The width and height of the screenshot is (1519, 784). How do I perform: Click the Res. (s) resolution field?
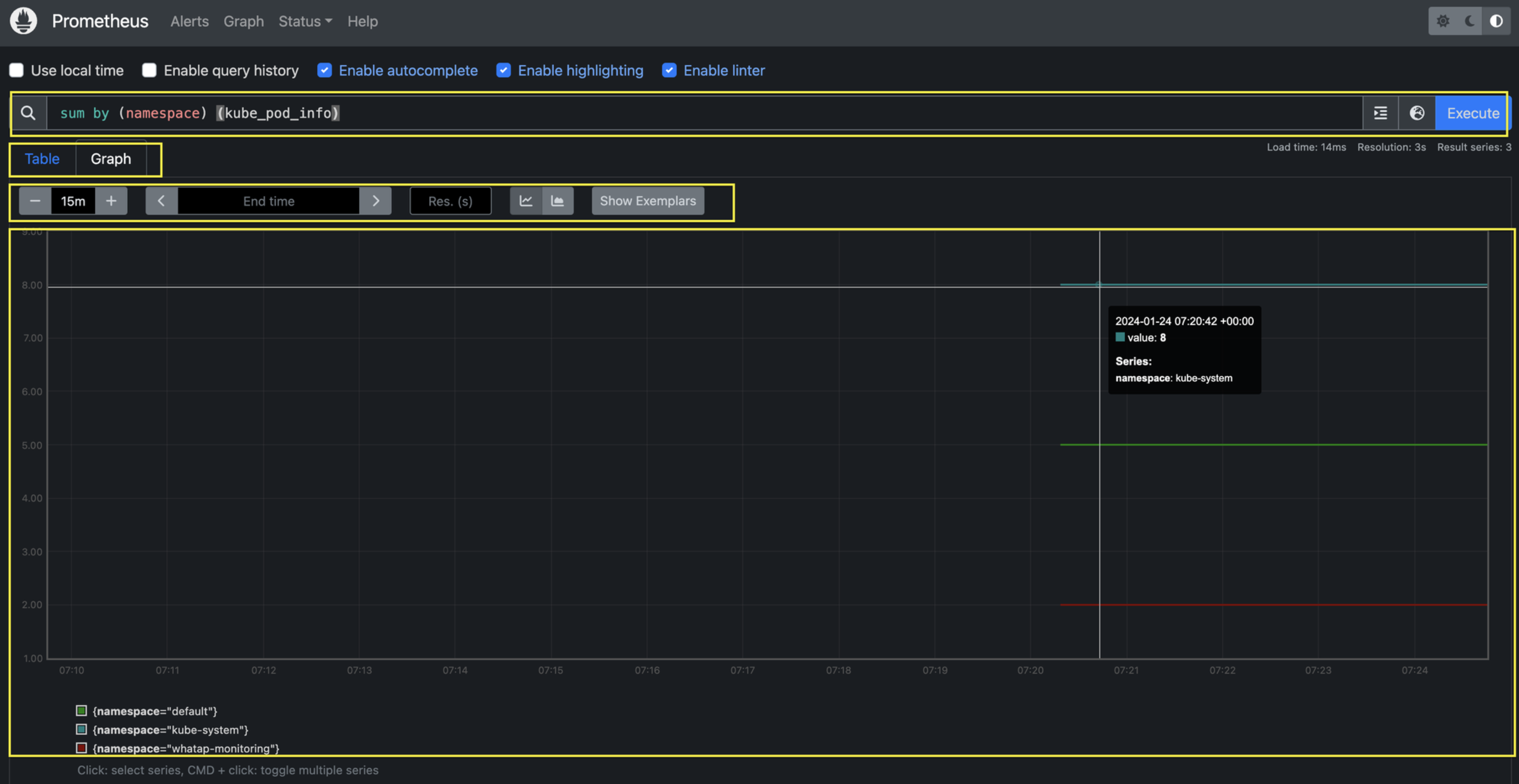click(x=451, y=201)
